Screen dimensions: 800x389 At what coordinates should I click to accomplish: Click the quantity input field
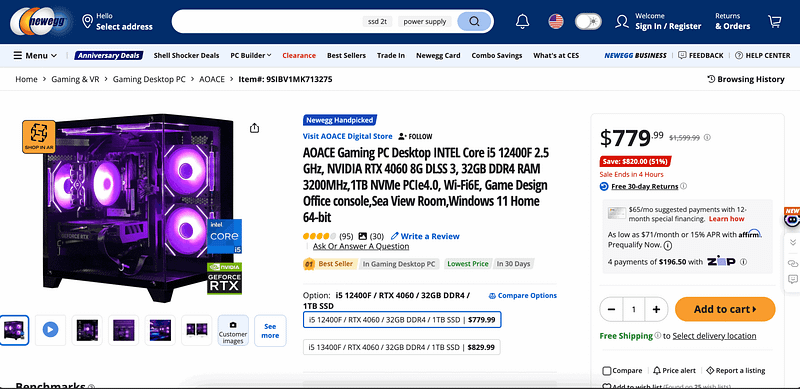coord(634,309)
